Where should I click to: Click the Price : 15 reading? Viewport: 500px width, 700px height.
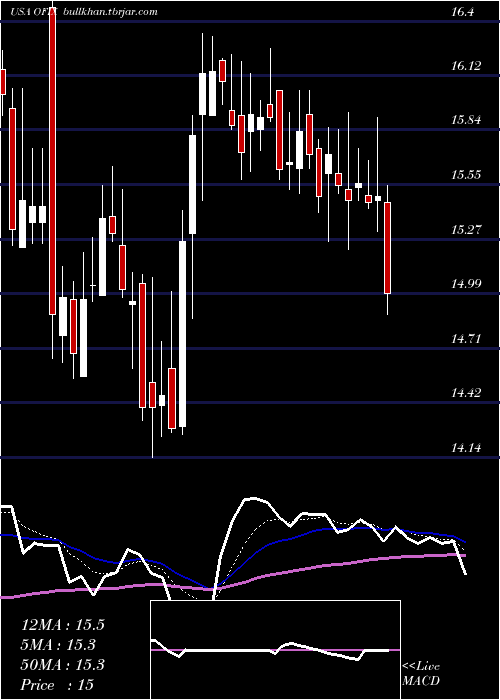(x=57, y=685)
